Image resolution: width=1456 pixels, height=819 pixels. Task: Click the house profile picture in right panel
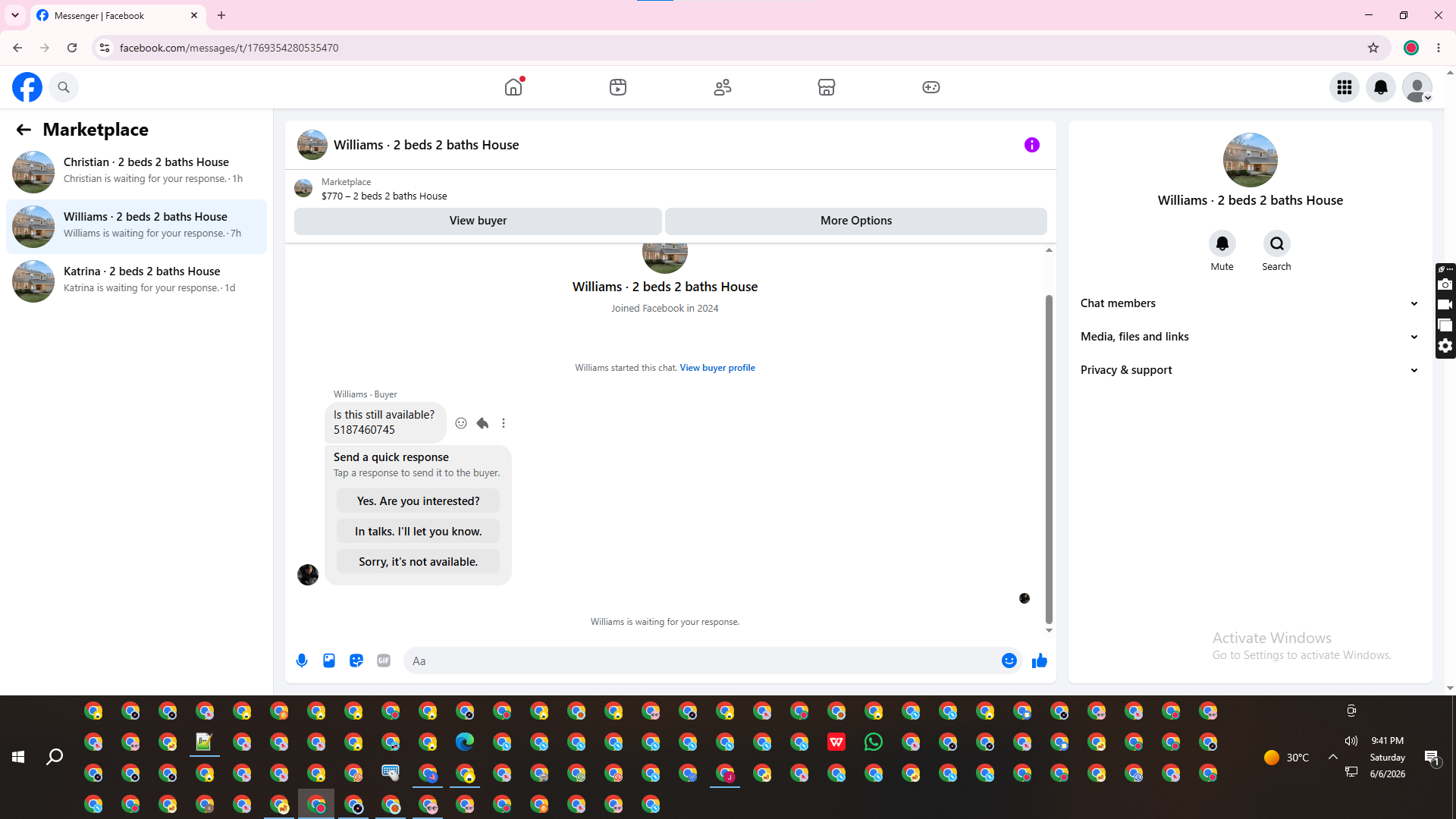(x=1250, y=160)
